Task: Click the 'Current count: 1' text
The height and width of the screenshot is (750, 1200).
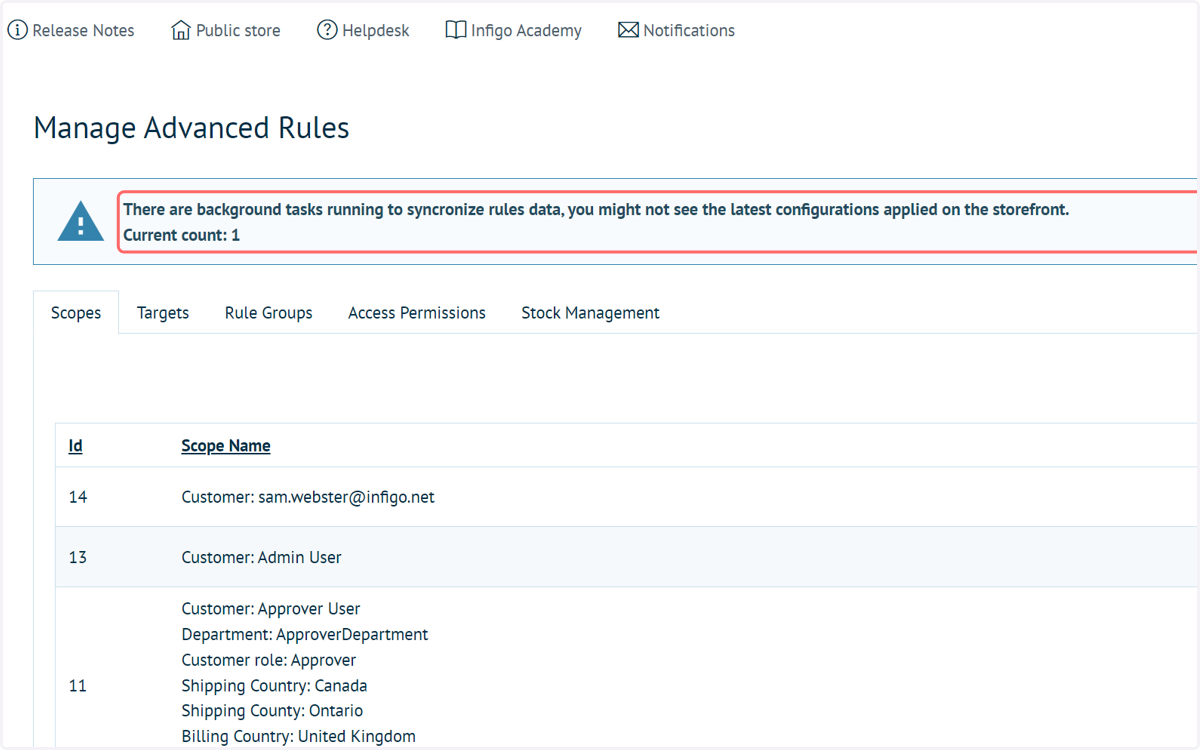Action: click(181, 236)
